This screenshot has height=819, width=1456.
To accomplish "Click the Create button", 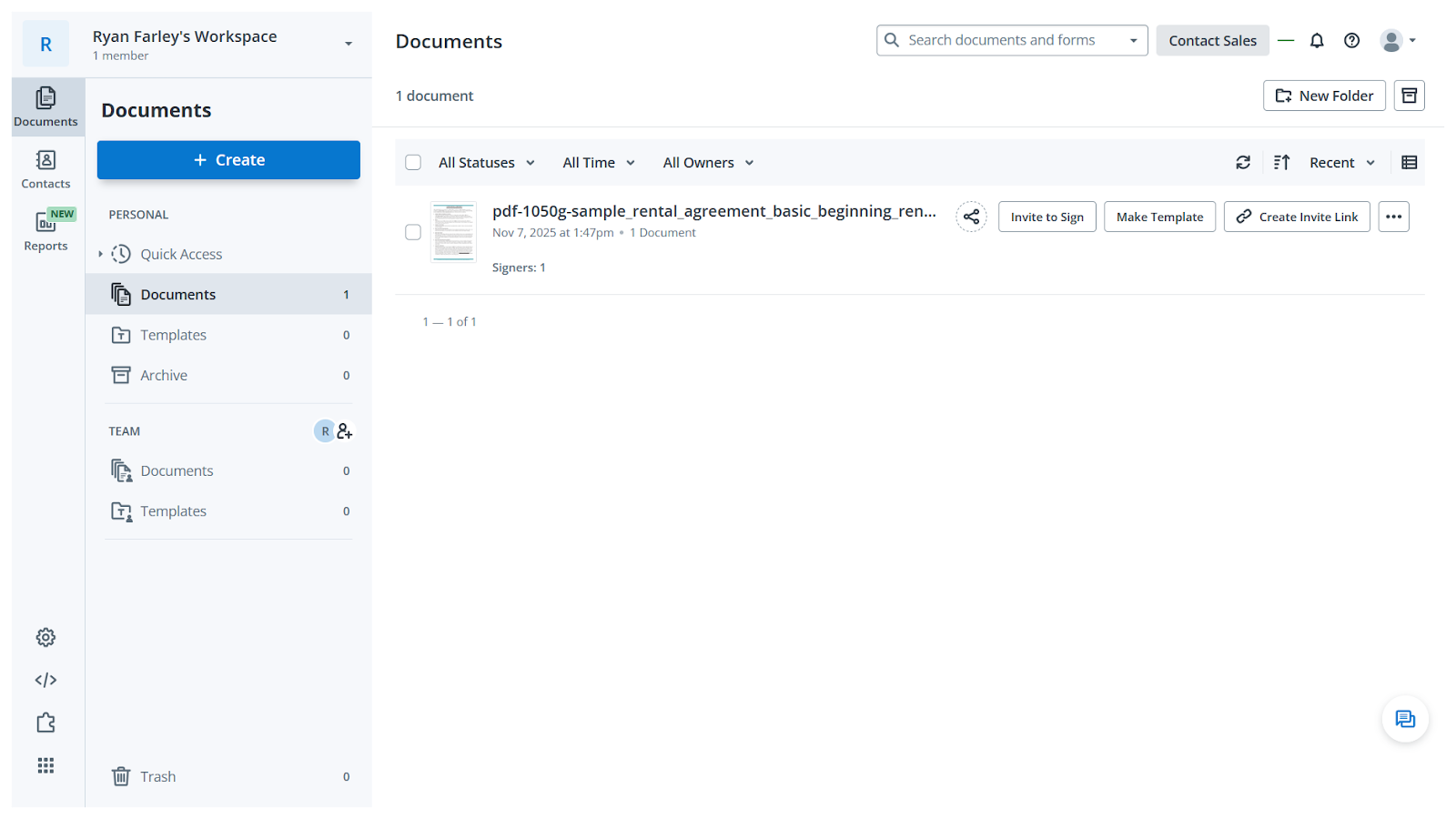I will (x=227, y=159).
